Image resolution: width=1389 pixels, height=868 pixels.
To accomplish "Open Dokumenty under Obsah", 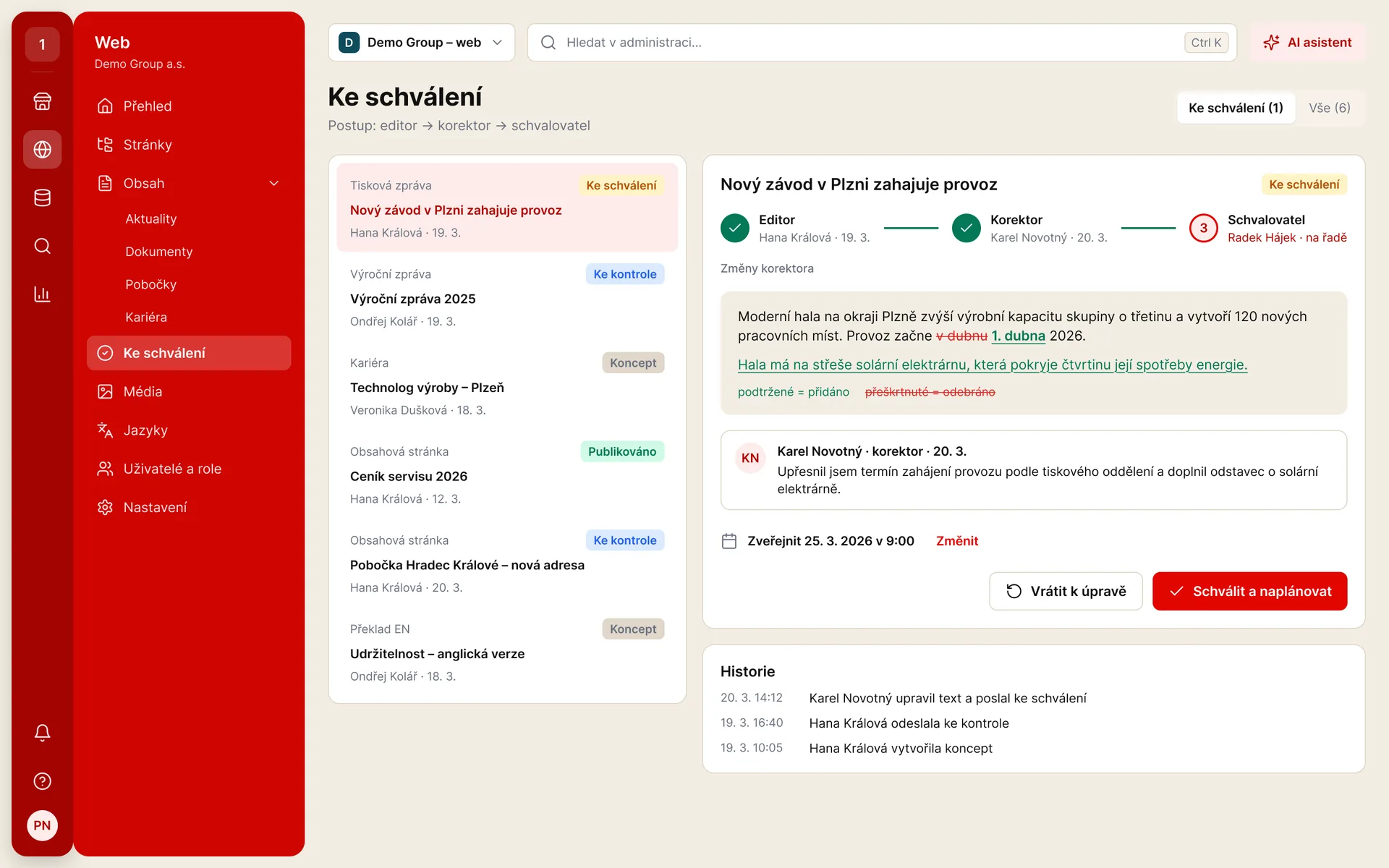I will 158,252.
